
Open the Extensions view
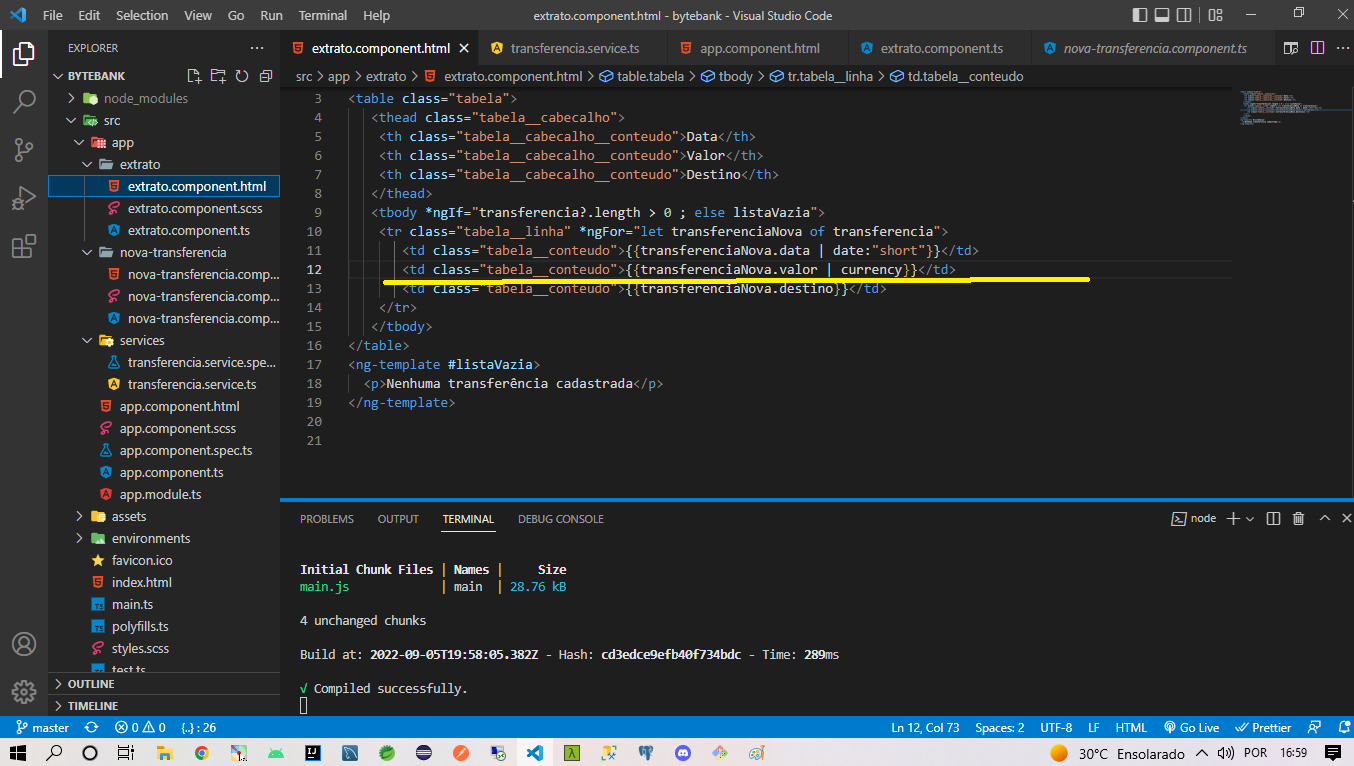click(x=24, y=246)
